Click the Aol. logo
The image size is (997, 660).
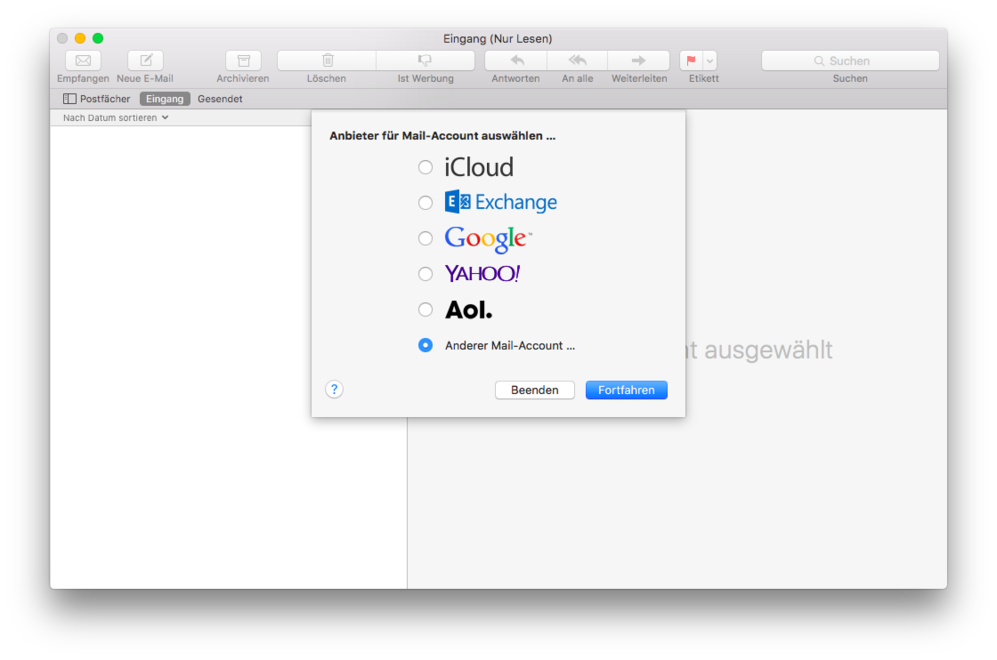click(469, 310)
